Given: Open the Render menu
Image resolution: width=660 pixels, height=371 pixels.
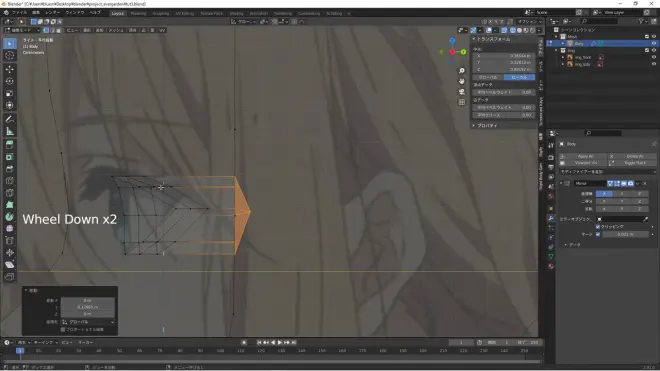Looking at the screenshot, I should click(52, 13).
